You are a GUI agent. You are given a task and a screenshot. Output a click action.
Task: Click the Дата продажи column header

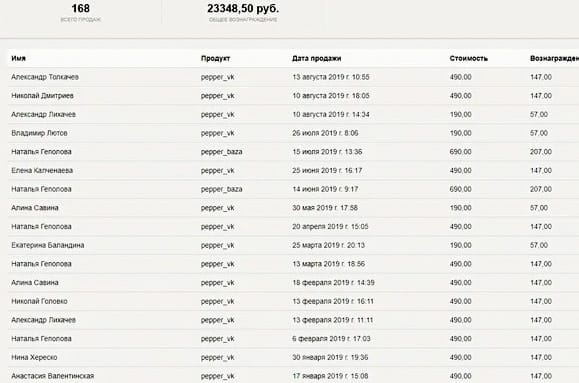(x=316, y=58)
